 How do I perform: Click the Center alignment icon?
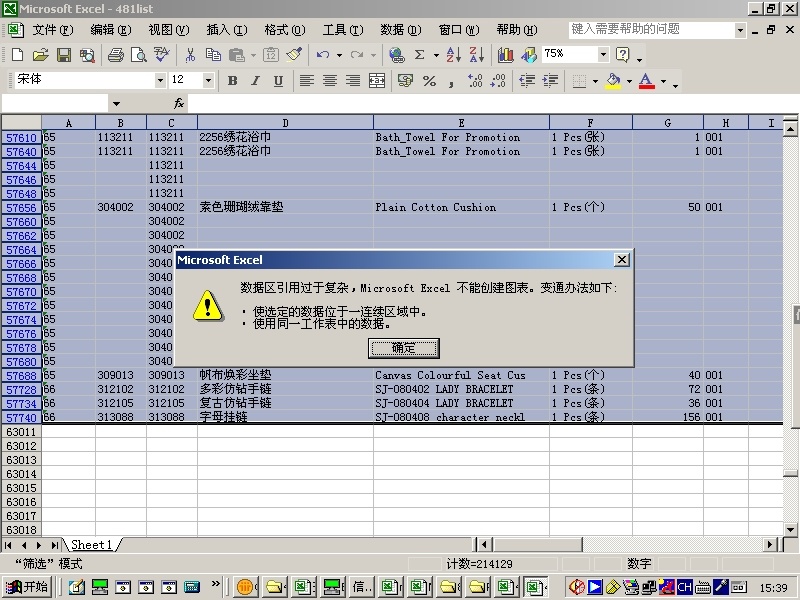pos(330,81)
